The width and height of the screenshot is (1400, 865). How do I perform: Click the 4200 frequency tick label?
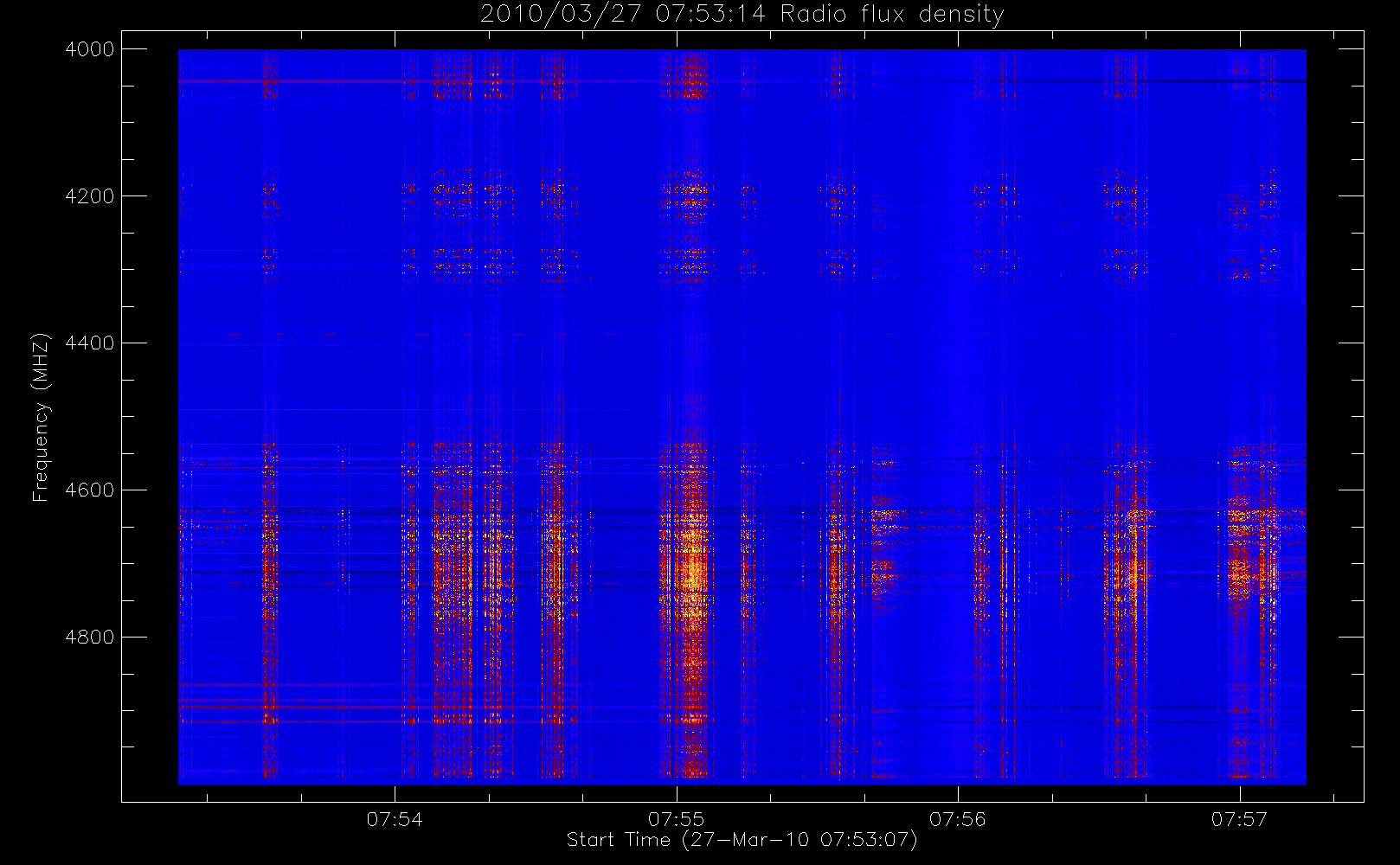[x=89, y=196]
